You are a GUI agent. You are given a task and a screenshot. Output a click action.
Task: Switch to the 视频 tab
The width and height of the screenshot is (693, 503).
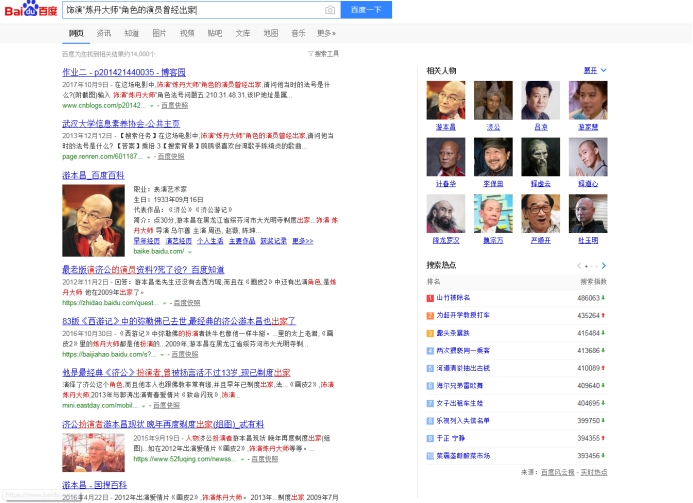[187, 33]
